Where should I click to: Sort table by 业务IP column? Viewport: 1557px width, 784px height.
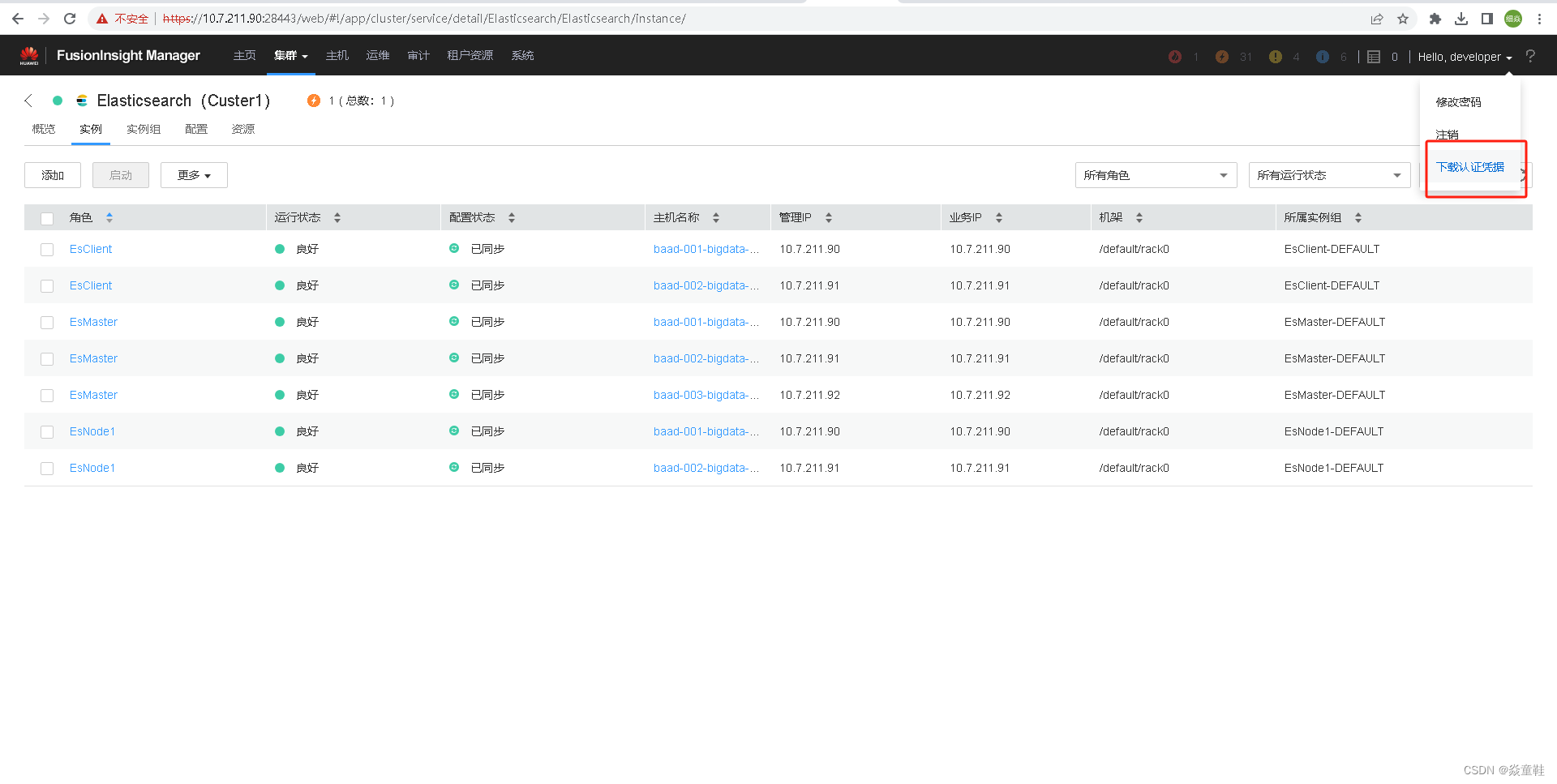[999, 217]
